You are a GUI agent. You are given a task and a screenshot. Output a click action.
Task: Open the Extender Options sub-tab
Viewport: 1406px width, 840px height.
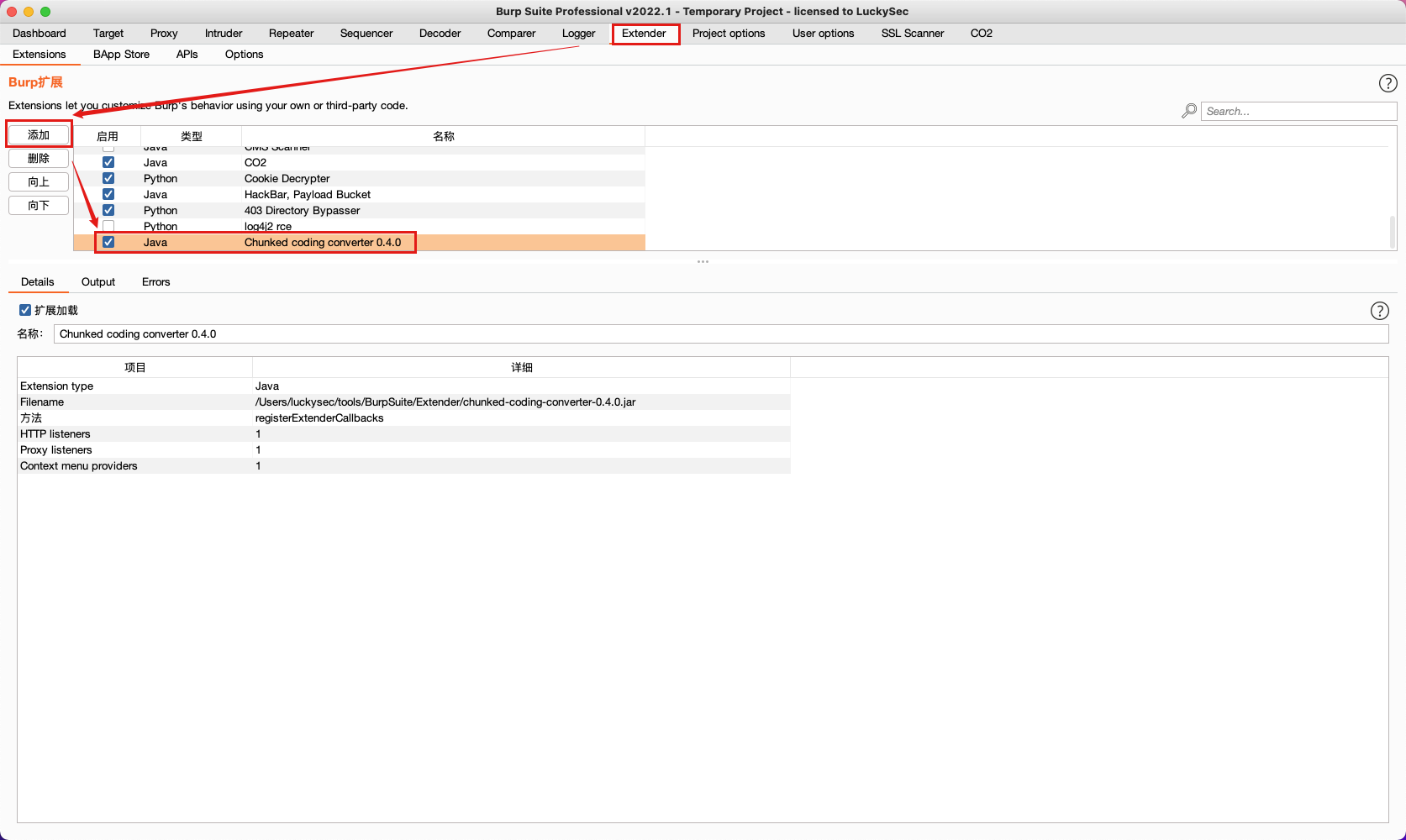pos(245,55)
